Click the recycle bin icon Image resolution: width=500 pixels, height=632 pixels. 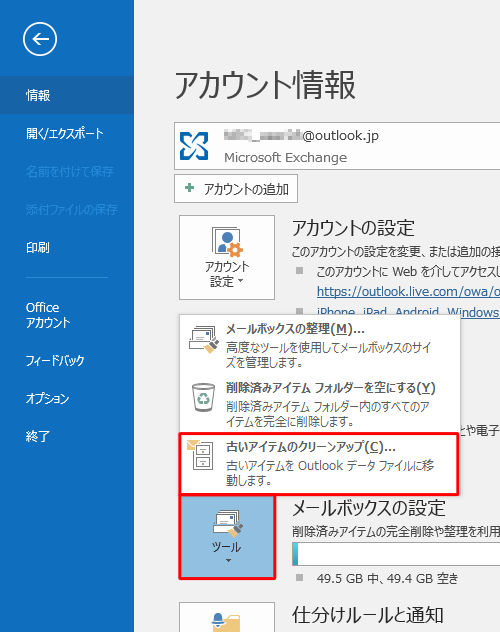pyautogui.click(x=203, y=397)
